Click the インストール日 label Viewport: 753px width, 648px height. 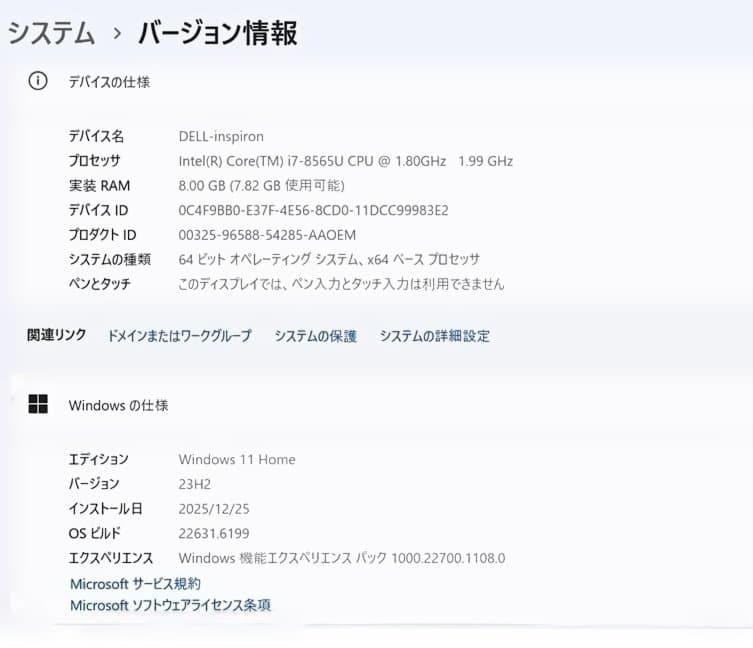click(x=105, y=509)
